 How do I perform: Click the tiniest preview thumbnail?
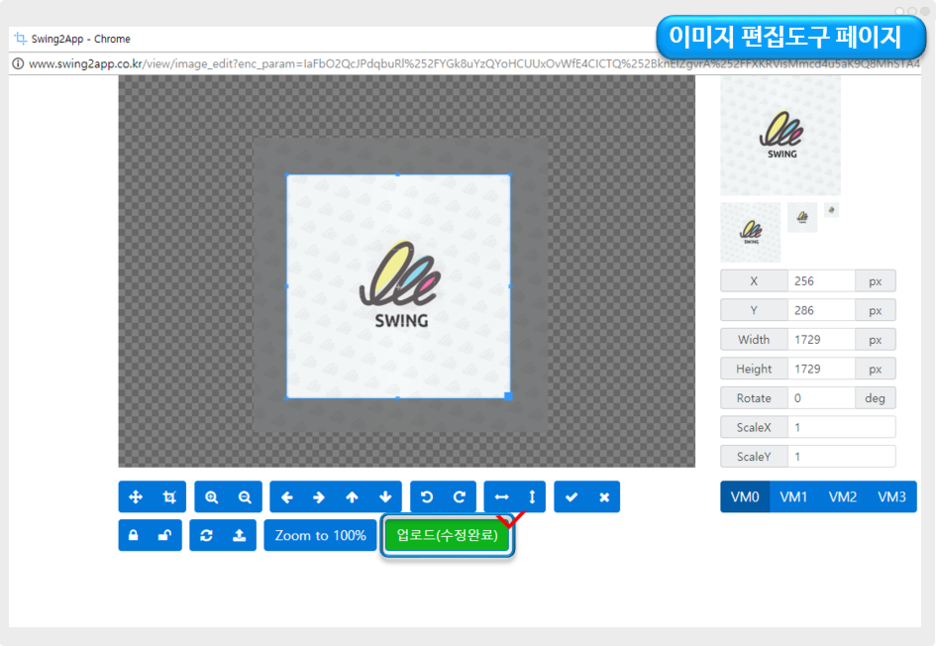[x=832, y=210]
